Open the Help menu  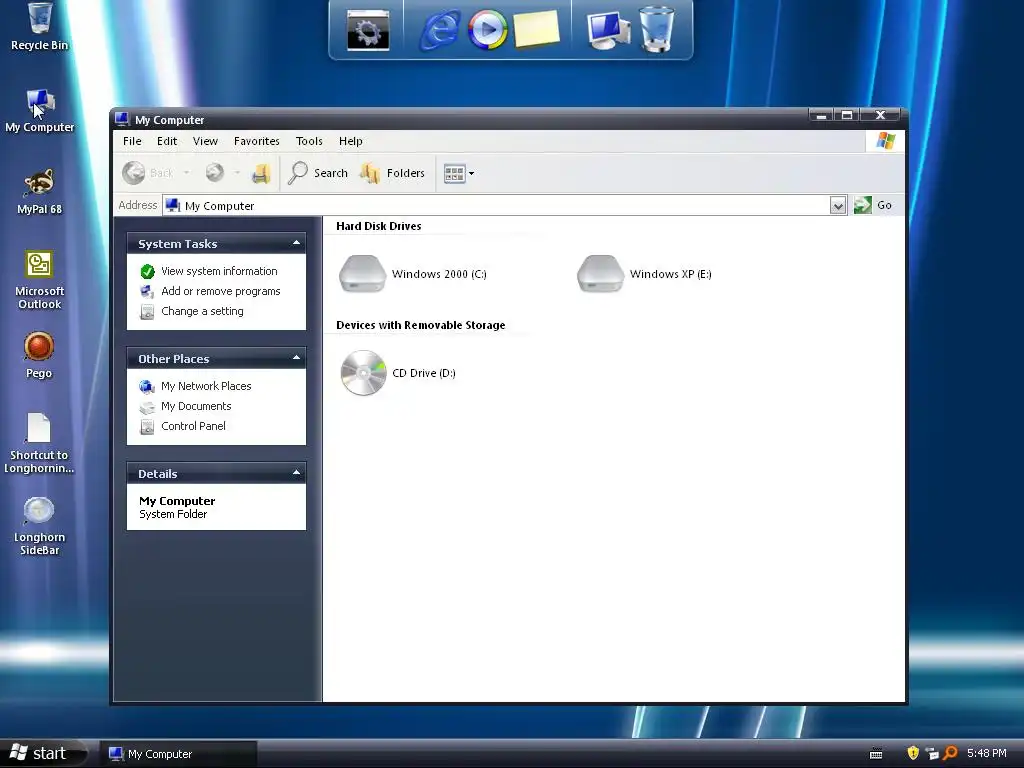pos(351,141)
